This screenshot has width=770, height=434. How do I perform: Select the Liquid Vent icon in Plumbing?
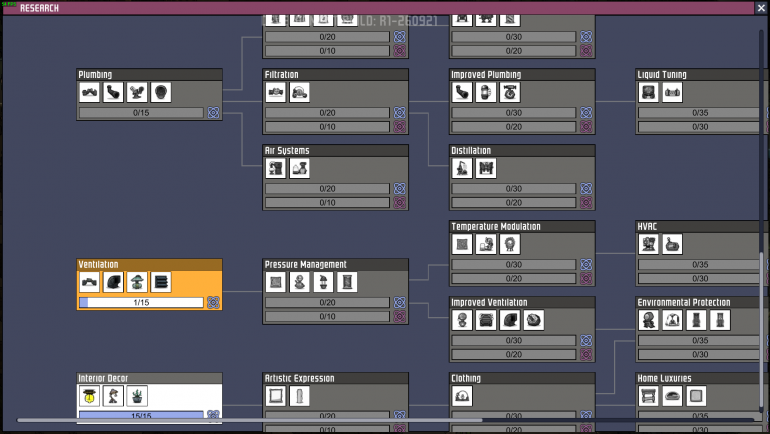click(161, 92)
